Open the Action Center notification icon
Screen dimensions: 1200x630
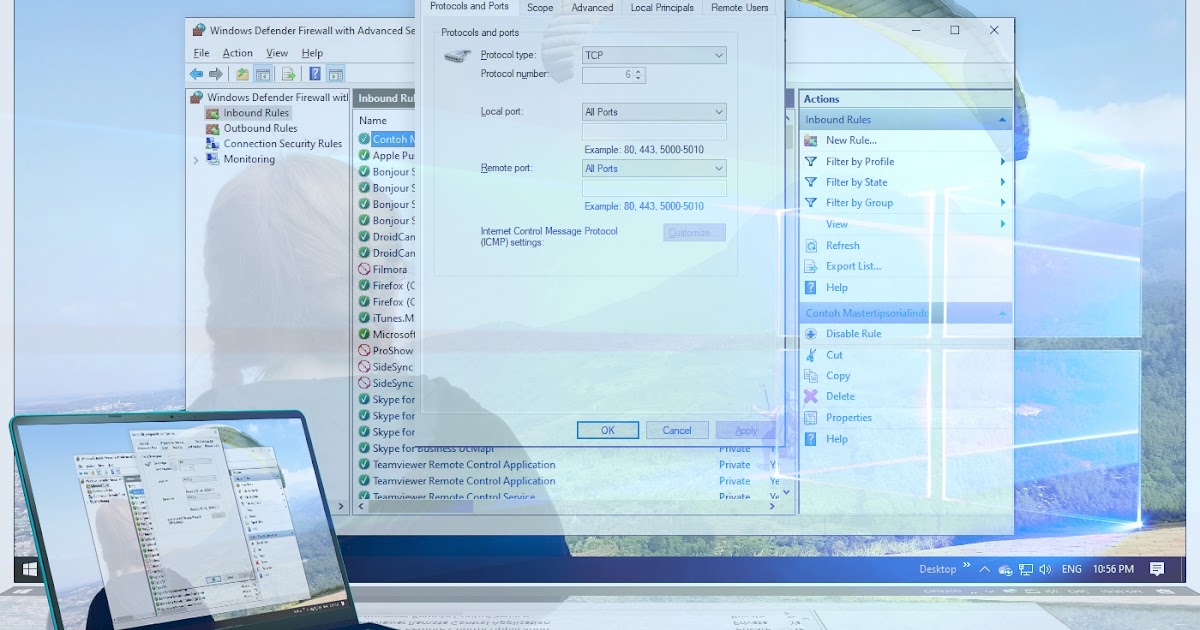coord(1157,569)
